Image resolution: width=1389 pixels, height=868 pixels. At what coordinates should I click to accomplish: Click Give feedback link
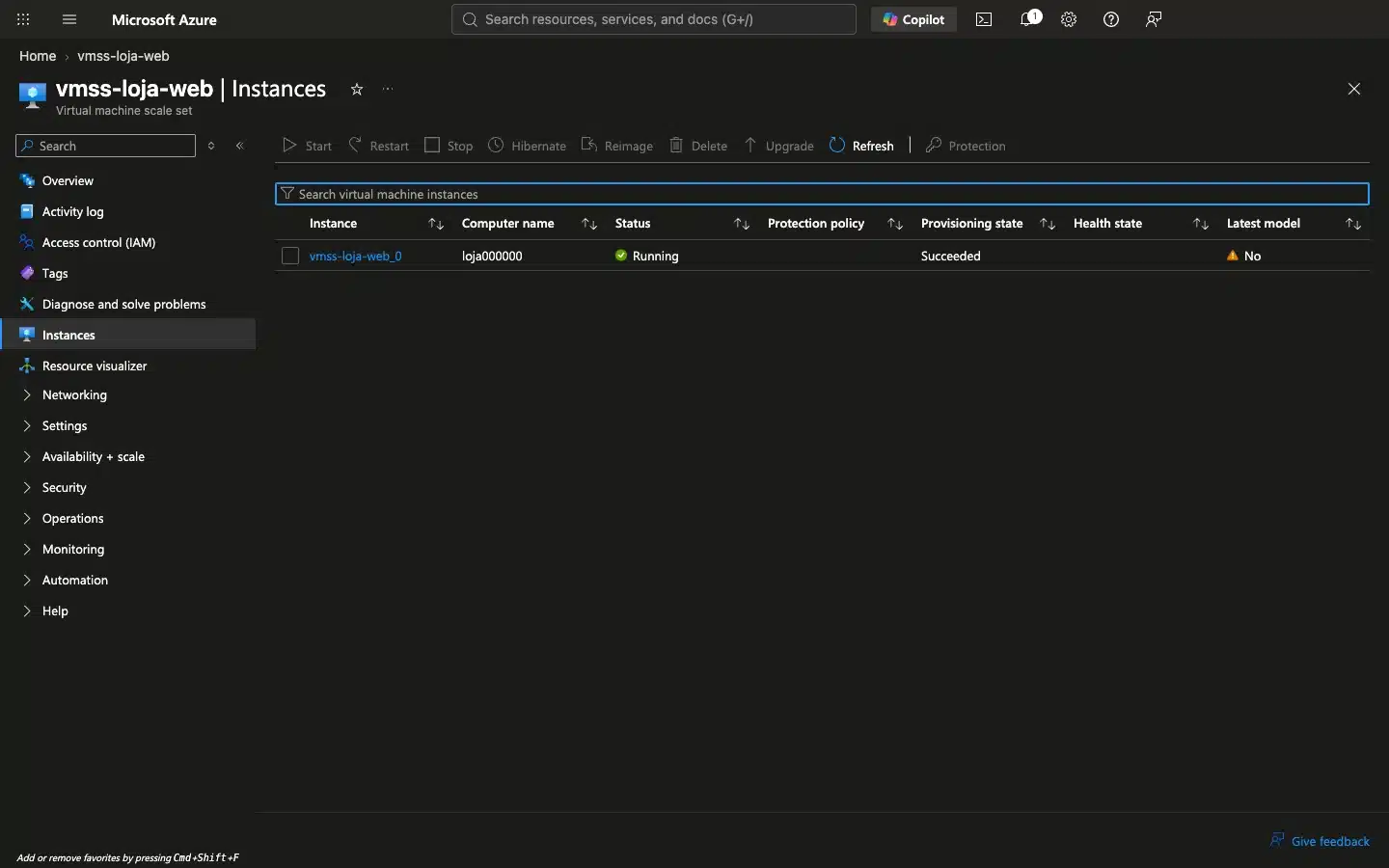pyautogui.click(x=1321, y=841)
